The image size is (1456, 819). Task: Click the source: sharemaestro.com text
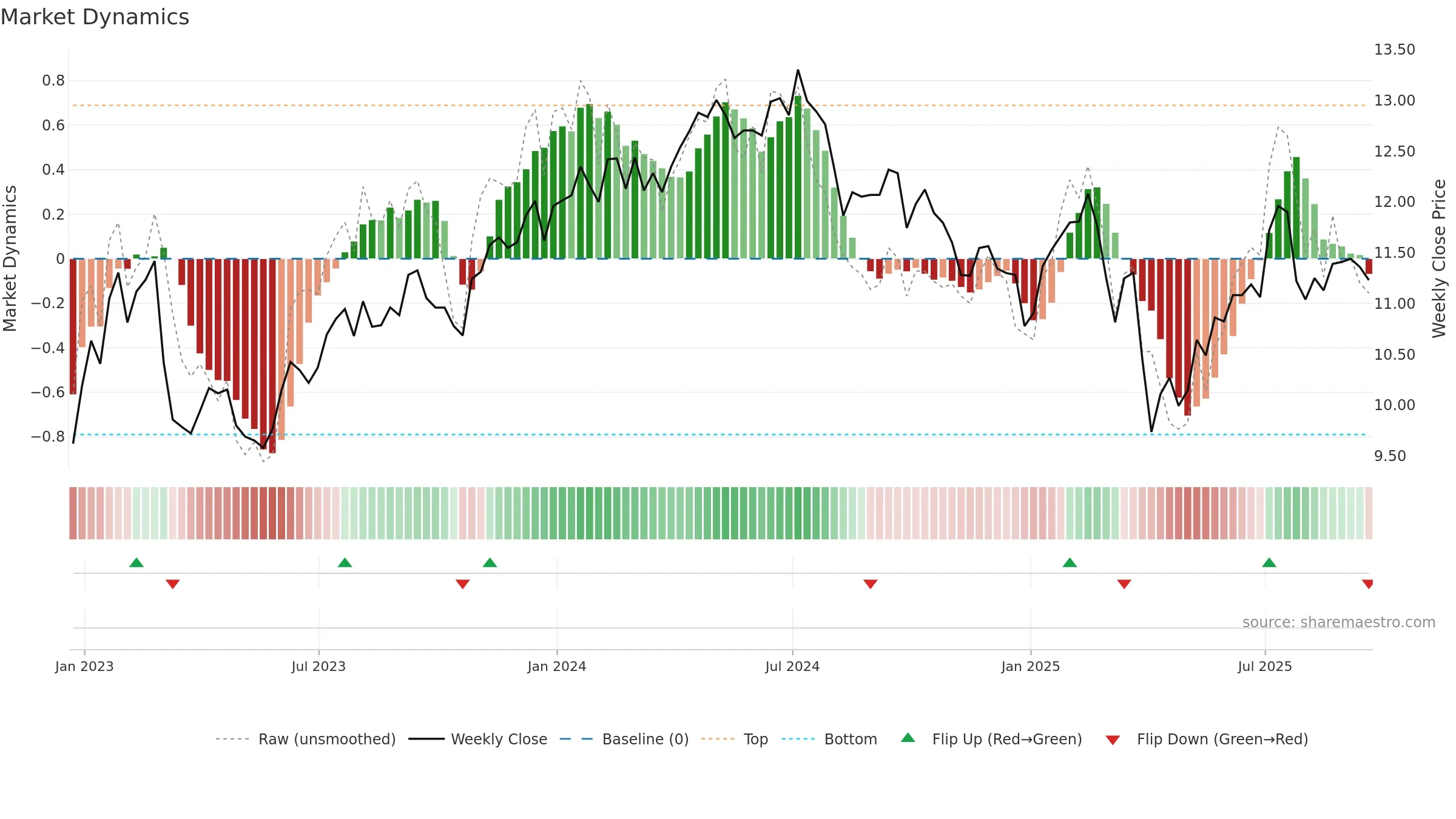1339,622
